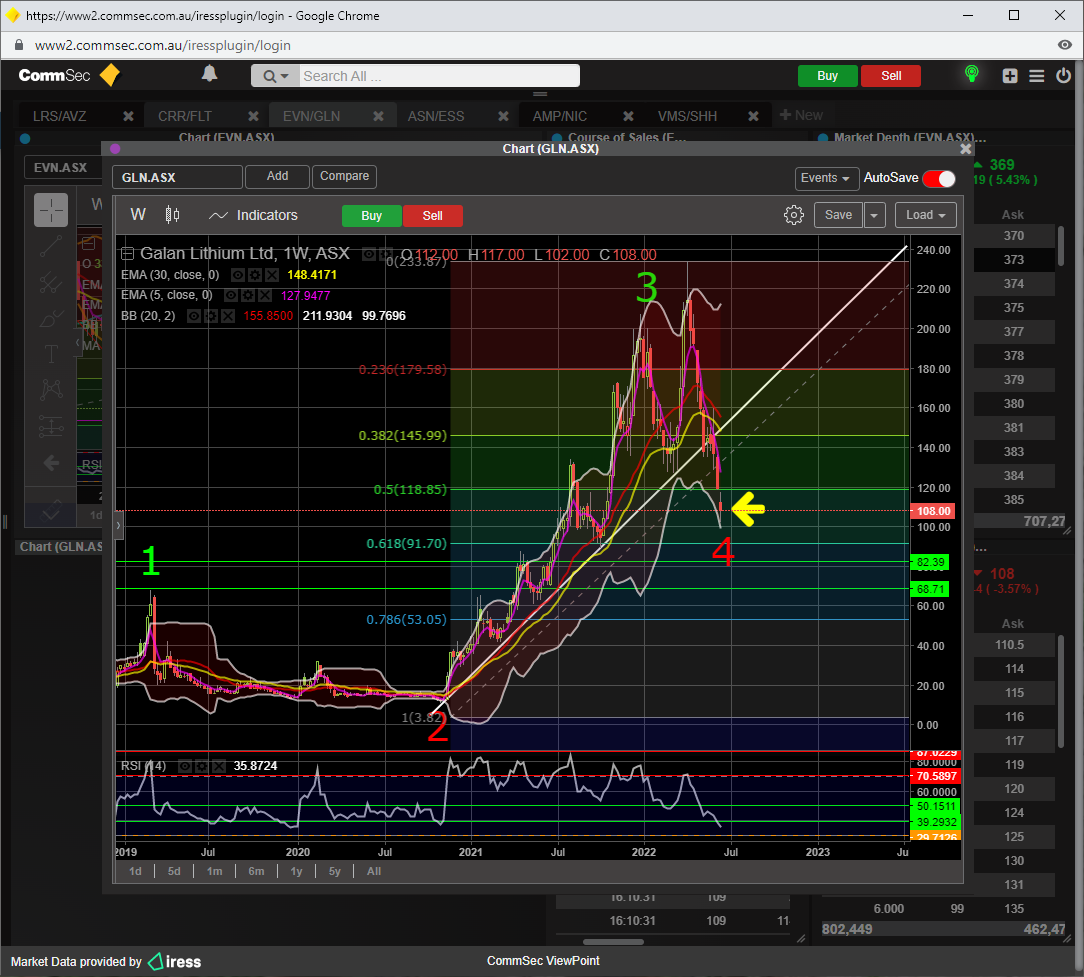The height and width of the screenshot is (977, 1084).
Task: Close the LRS/AVZ tab
Action: pos(128,116)
